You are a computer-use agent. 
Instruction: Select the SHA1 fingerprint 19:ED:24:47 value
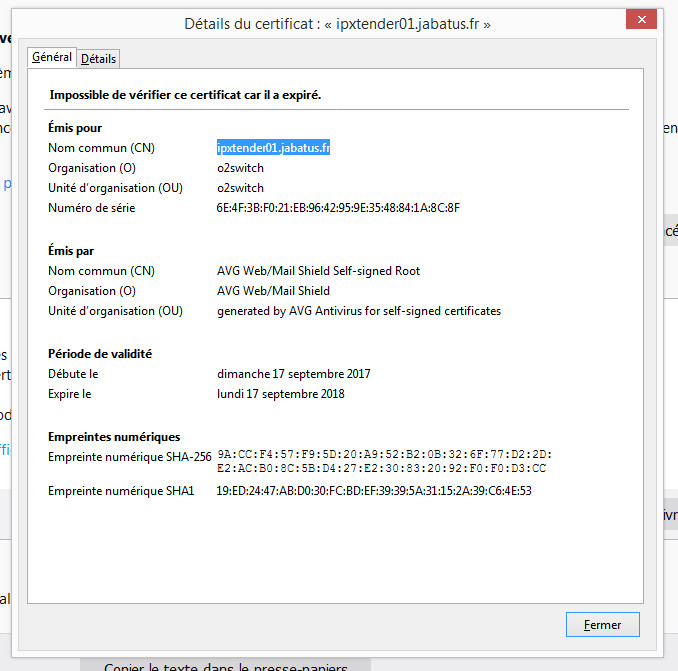click(x=374, y=491)
